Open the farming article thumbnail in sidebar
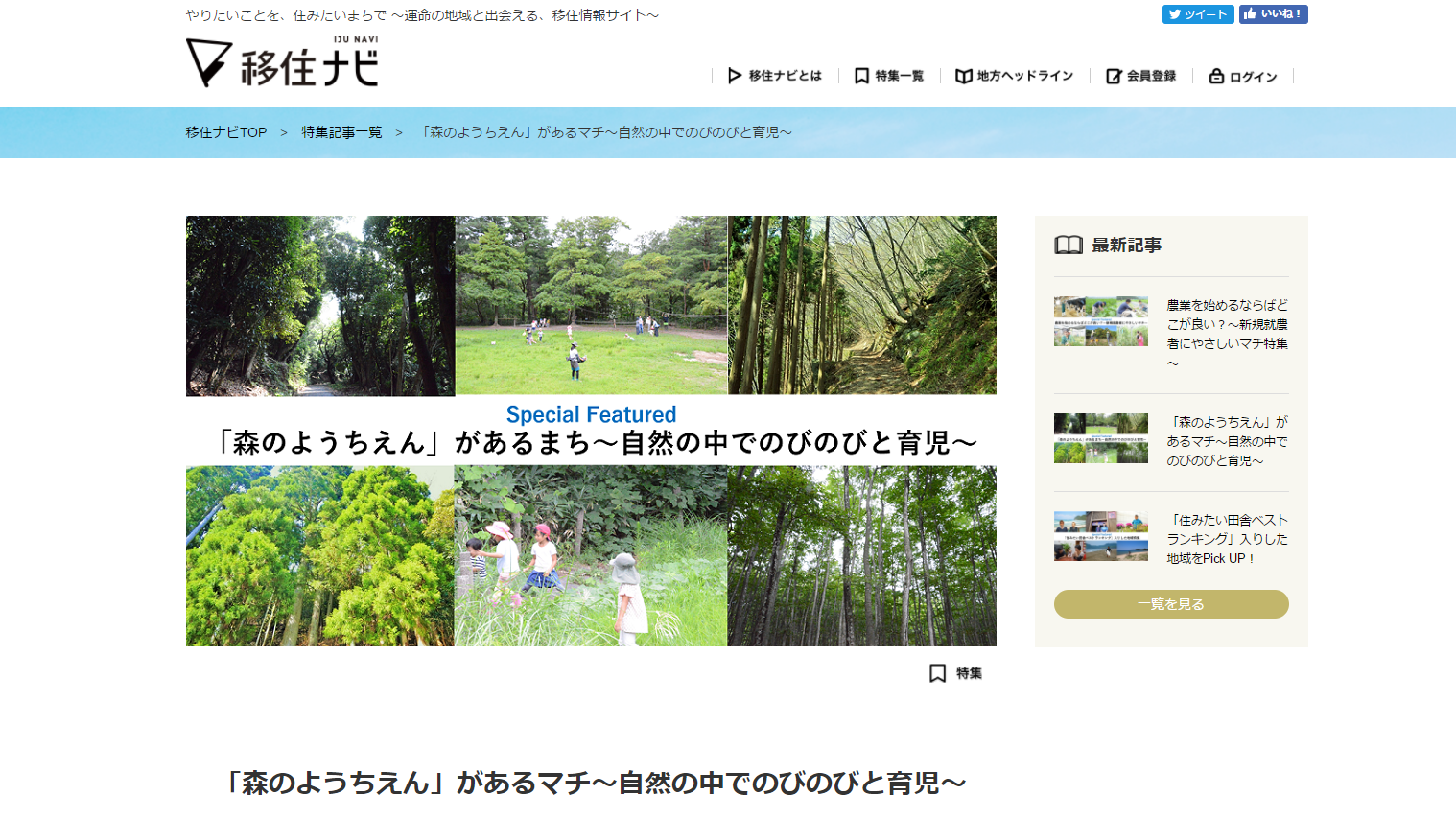The image size is (1456, 819). (1100, 321)
